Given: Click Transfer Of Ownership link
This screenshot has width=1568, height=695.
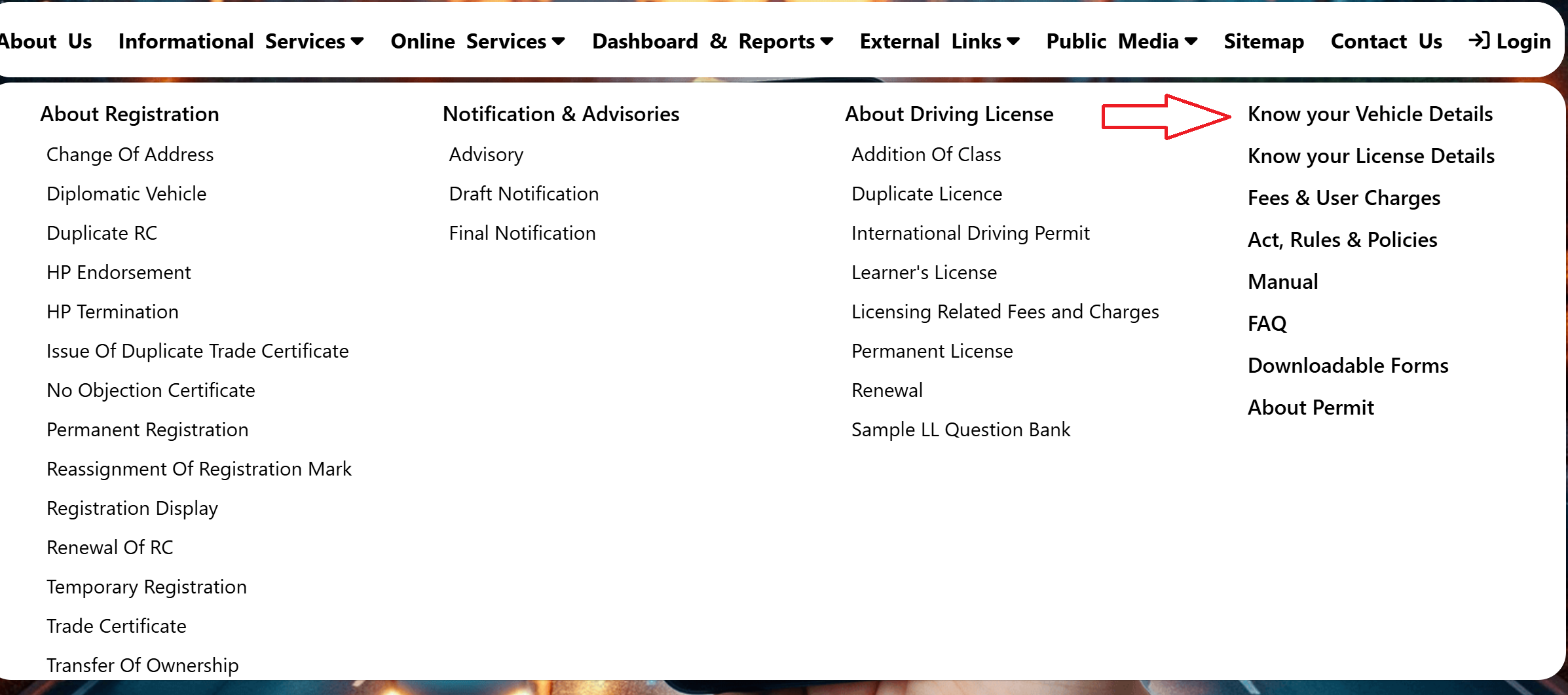Looking at the screenshot, I should [142, 665].
